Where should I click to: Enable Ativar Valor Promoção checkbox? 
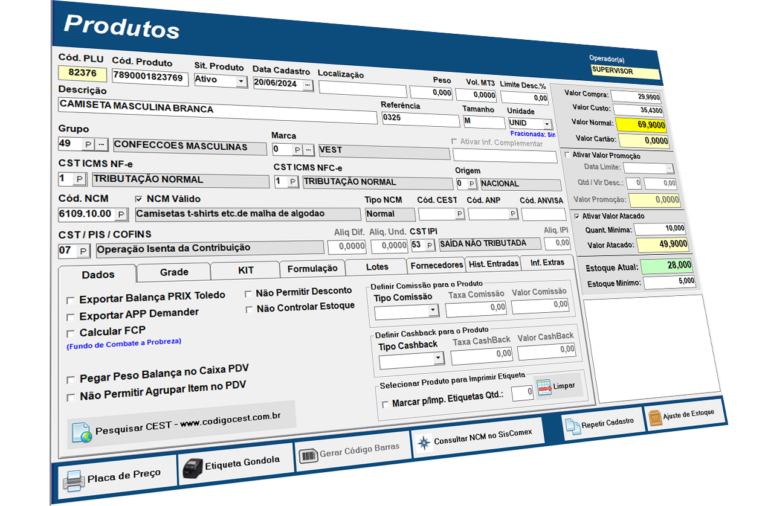coord(567,155)
